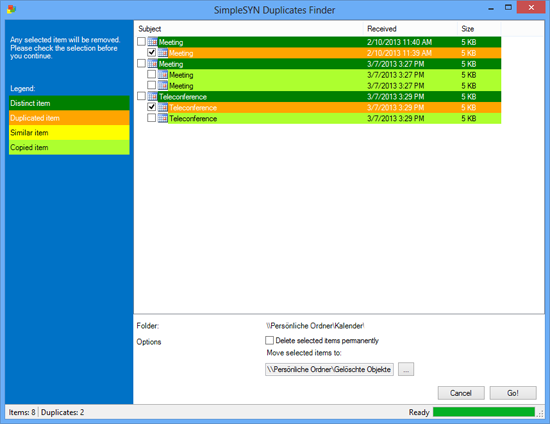Uncheck the orange 11:39 AM Meeting checkbox
The height and width of the screenshot is (424, 550).
(x=152, y=53)
